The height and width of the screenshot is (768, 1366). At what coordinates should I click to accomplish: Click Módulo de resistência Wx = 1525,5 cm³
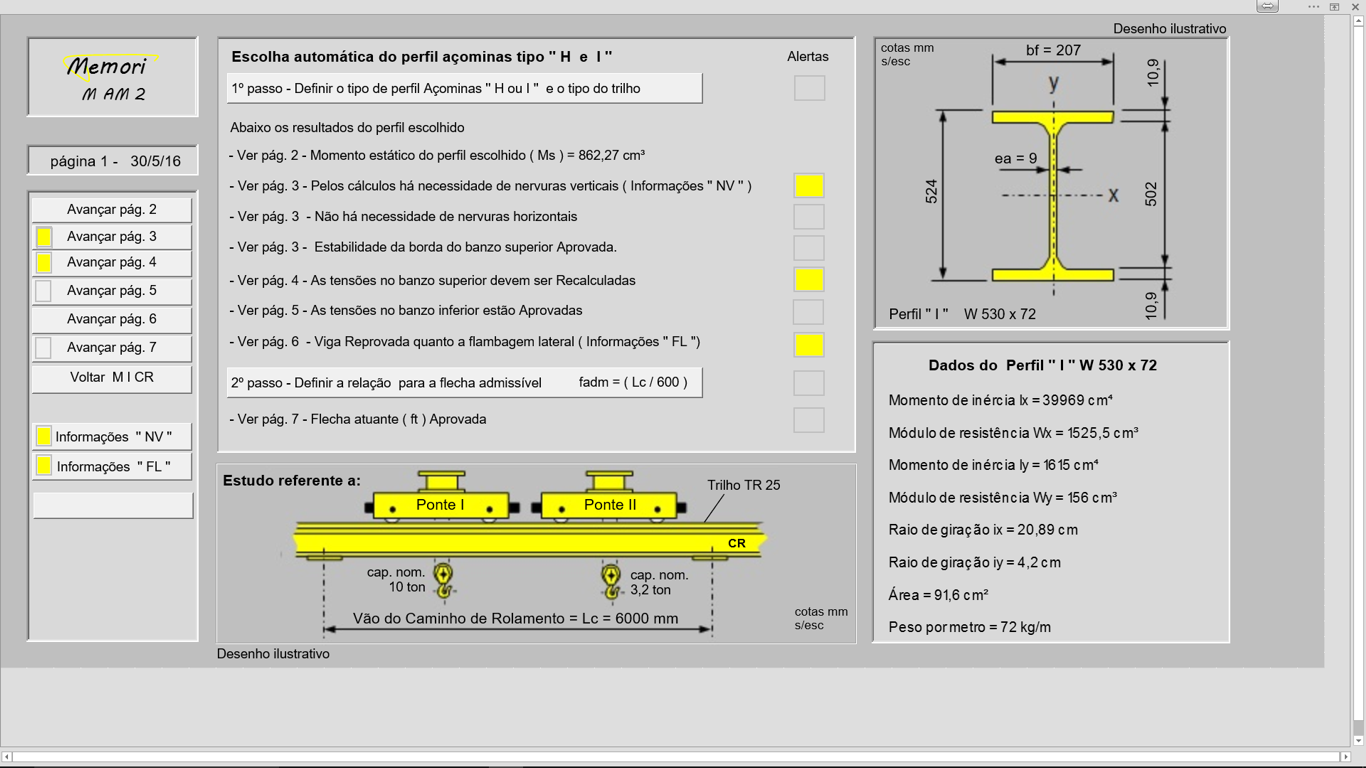[x=1013, y=433]
